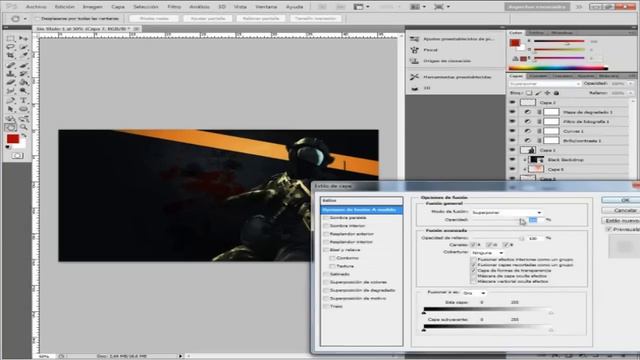This screenshot has width=640, height=360.
Task: Click the Tamaño impresión button
Action: (316, 19)
